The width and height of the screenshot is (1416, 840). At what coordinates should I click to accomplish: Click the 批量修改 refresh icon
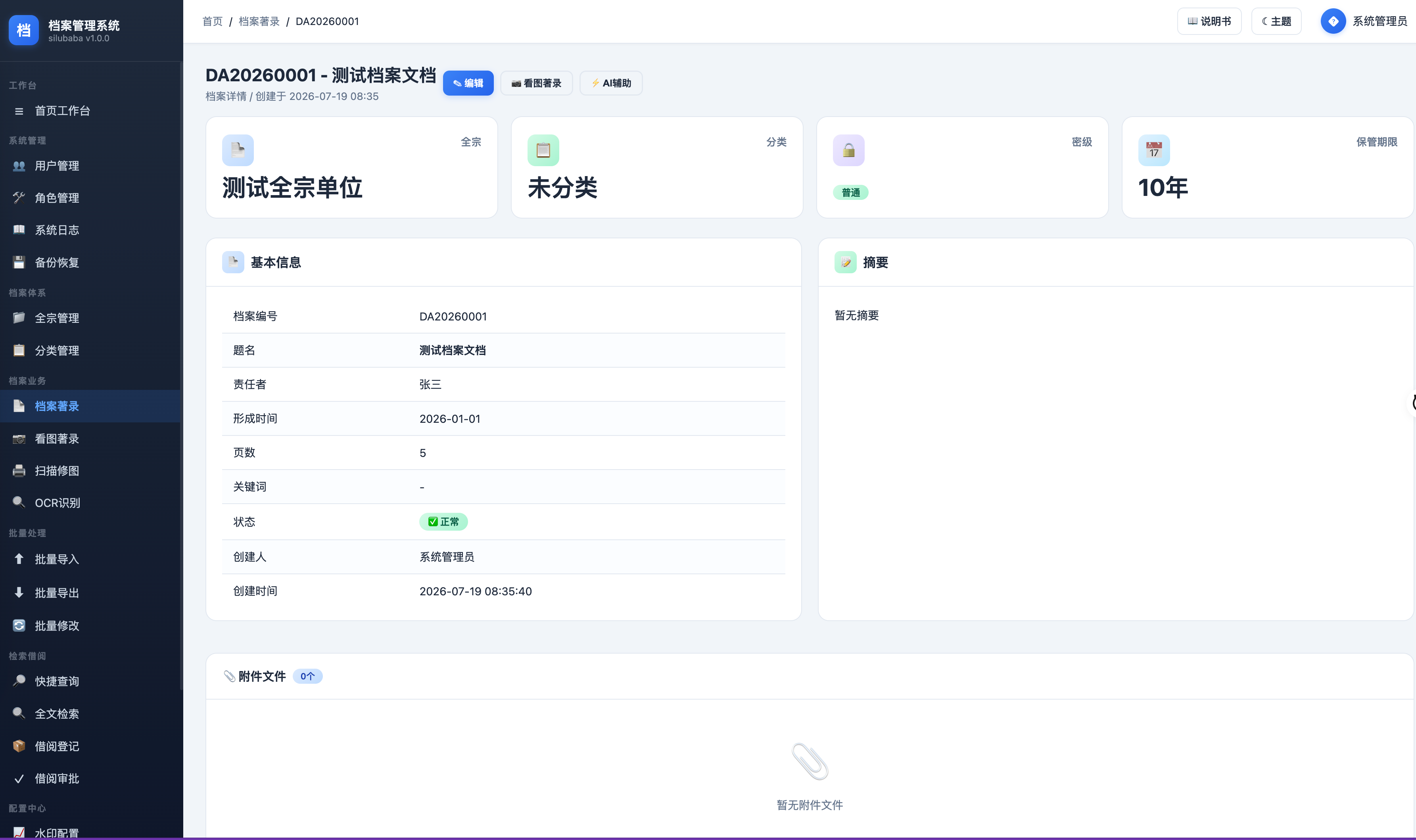(19, 625)
